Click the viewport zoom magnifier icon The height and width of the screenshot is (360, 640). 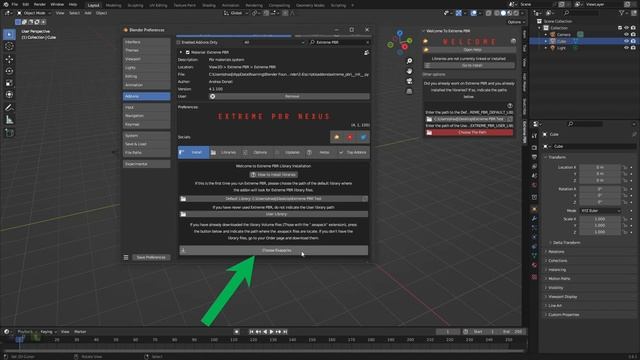[409, 61]
